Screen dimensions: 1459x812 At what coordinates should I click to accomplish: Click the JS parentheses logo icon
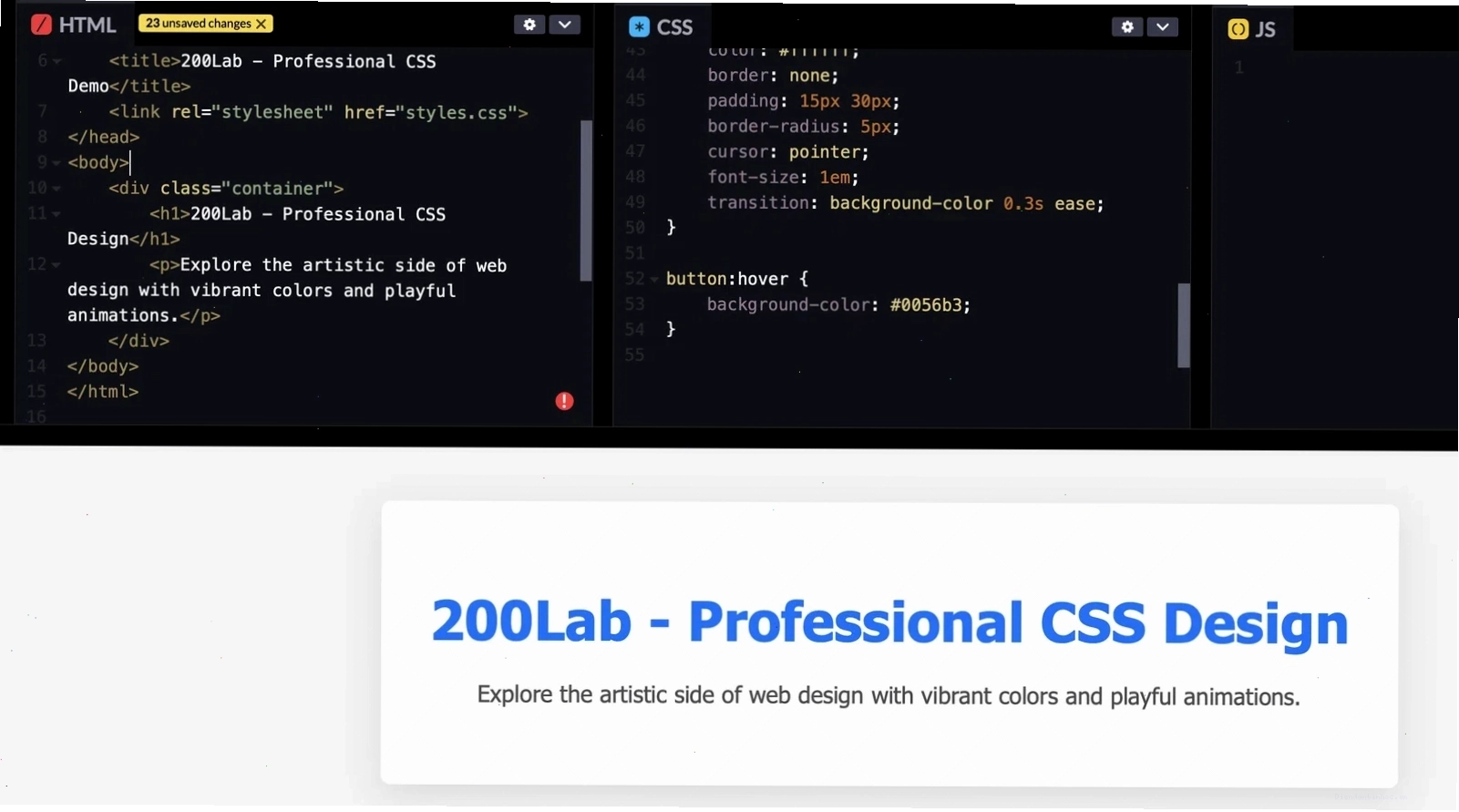pos(1238,29)
